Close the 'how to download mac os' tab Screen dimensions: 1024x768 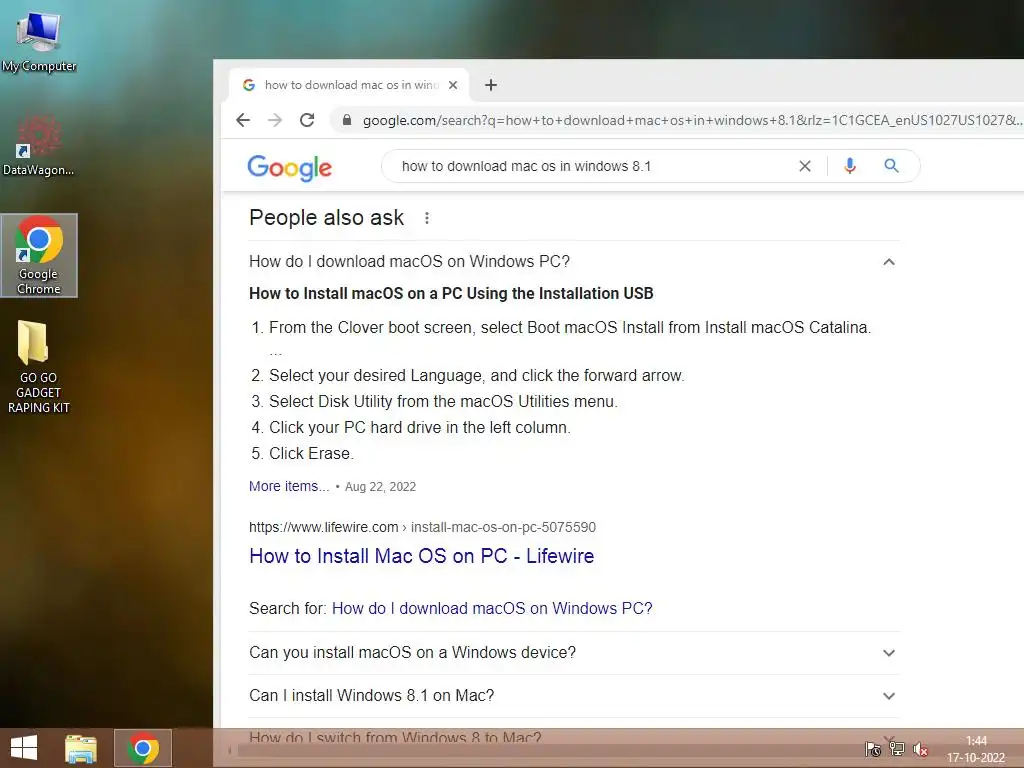(453, 85)
